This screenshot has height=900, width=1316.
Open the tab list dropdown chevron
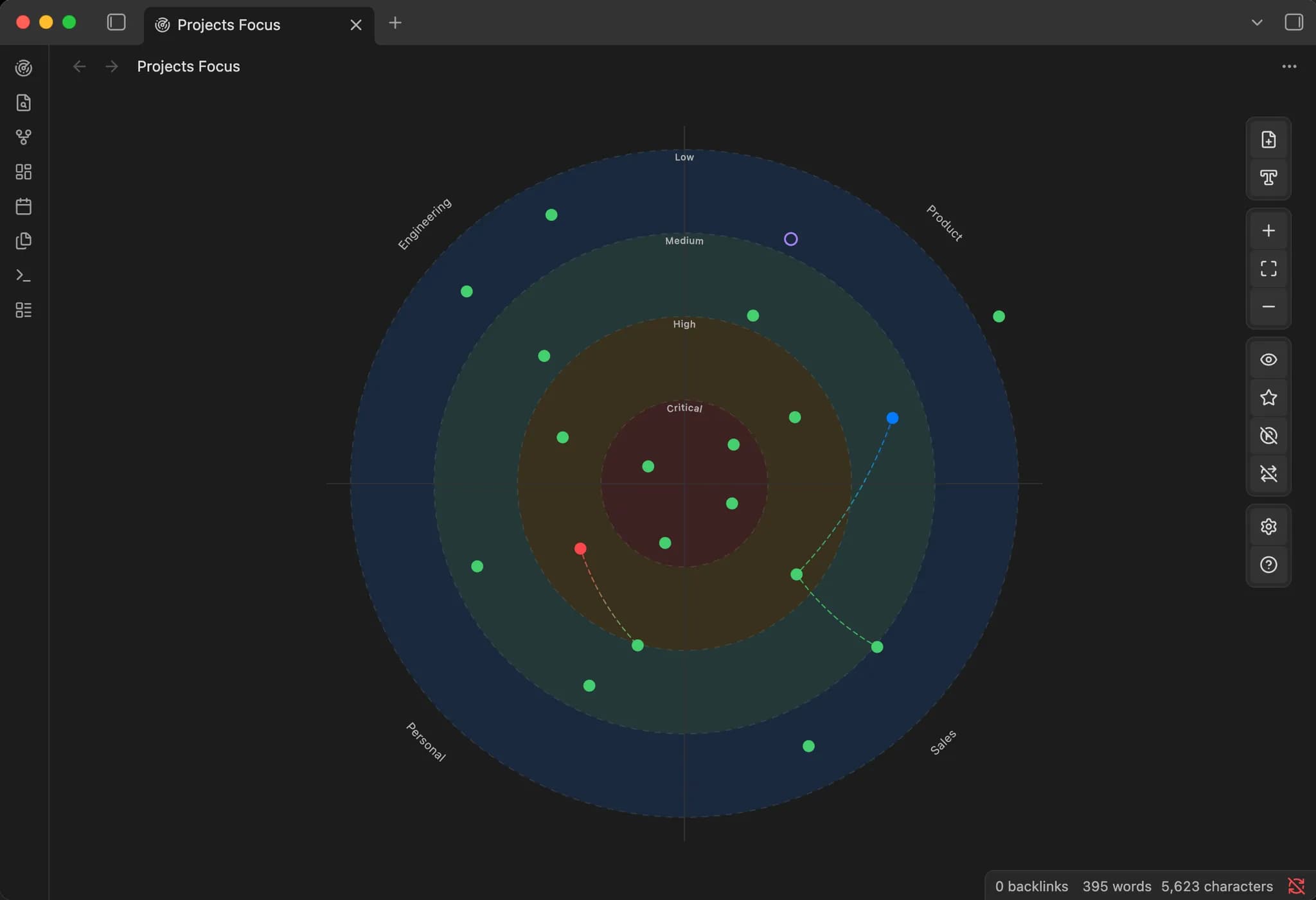[x=1257, y=22]
